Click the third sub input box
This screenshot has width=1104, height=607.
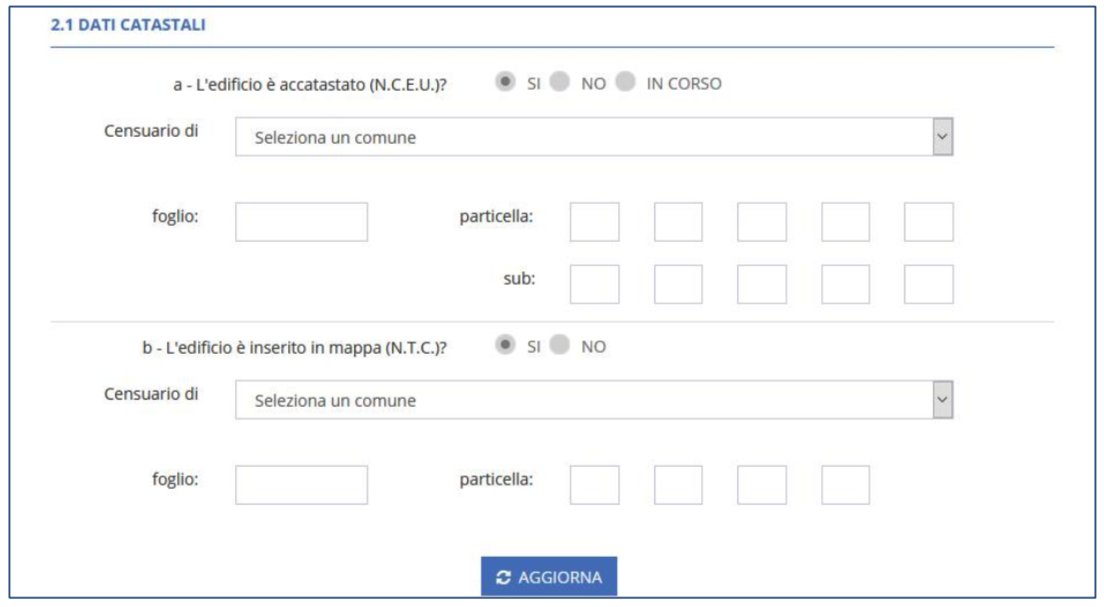click(x=761, y=284)
